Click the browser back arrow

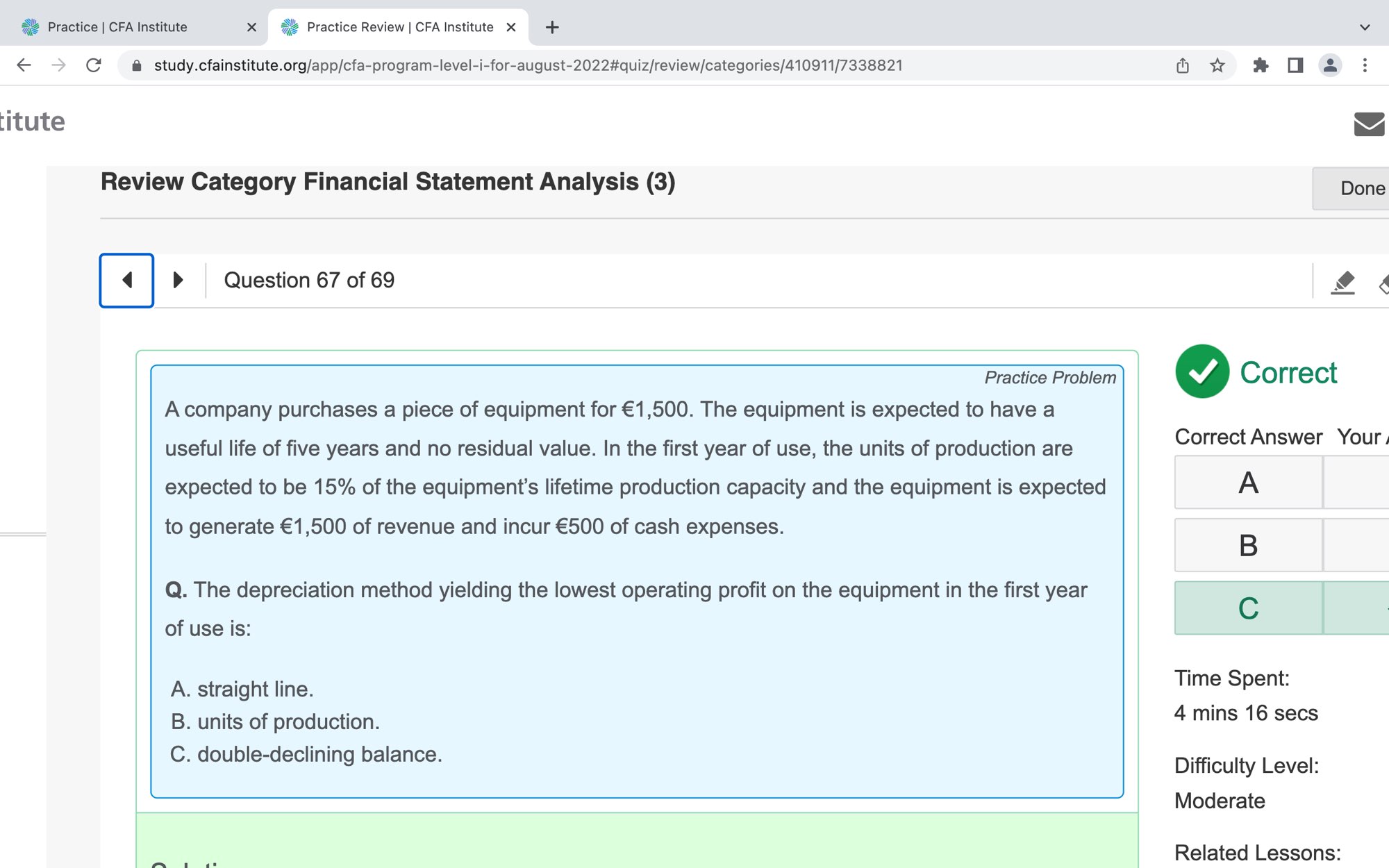coord(24,65)
